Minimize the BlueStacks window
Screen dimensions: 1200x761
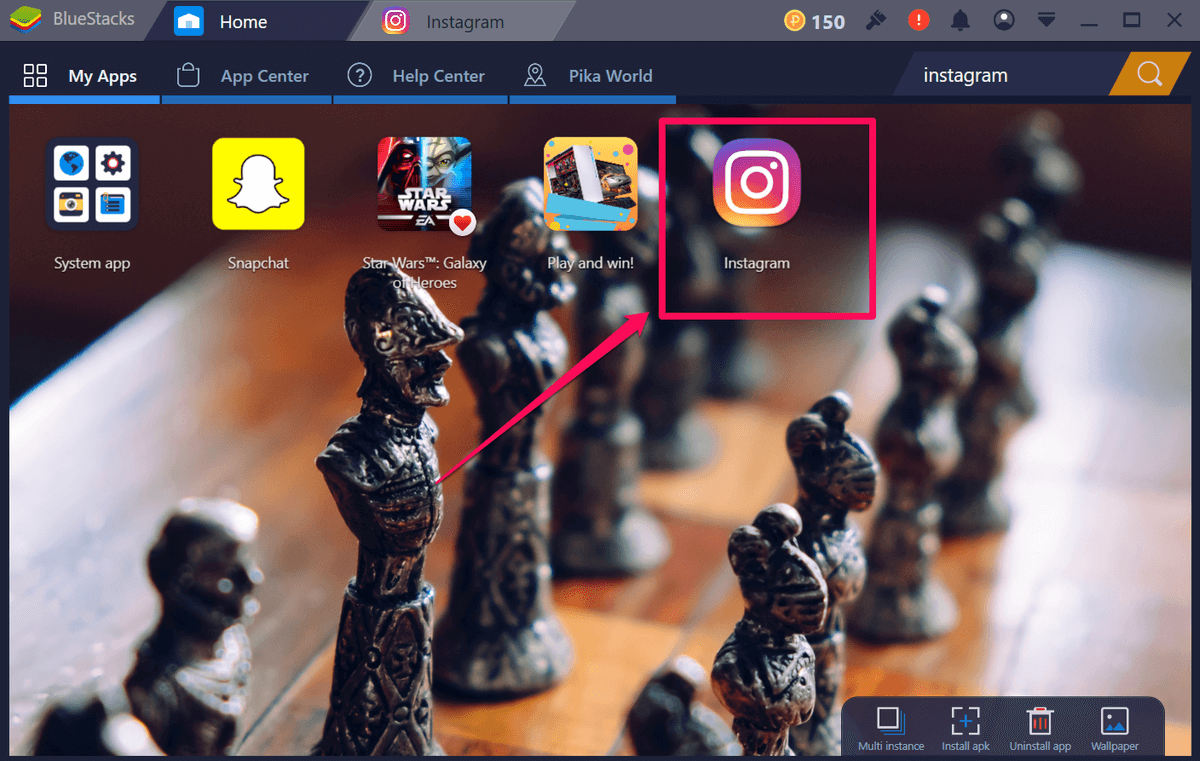[1090, 21]
